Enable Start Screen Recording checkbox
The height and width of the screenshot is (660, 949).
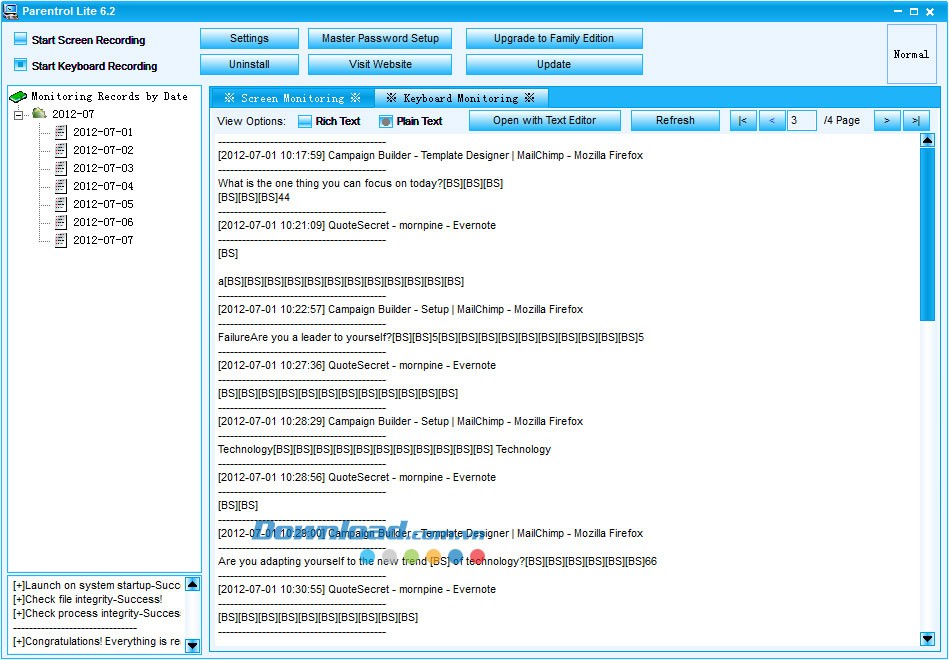click(20, 40)
